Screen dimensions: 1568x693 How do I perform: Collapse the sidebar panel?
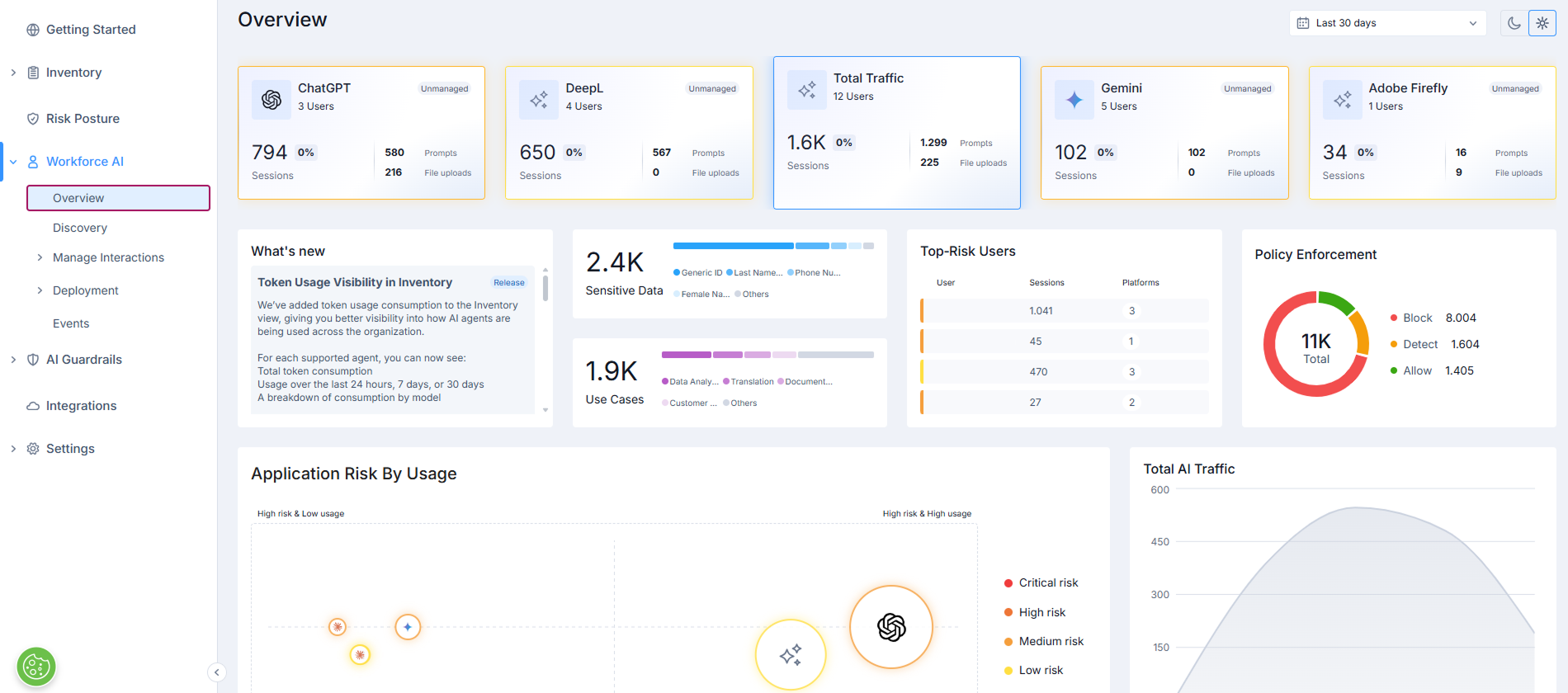[217, 672]
